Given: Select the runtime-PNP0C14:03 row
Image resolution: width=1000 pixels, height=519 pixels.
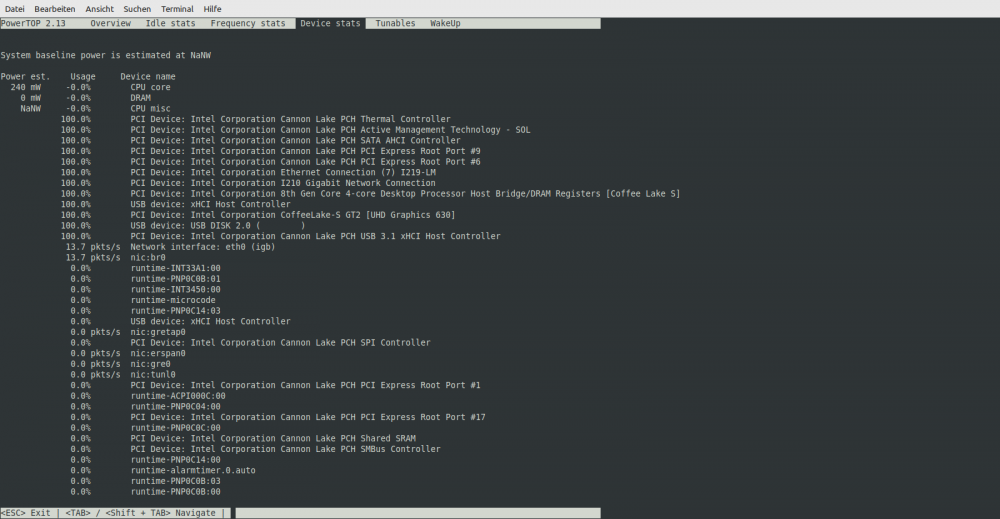Looking at the screenshot, I should pyautogui.click(x=145, y=311).
